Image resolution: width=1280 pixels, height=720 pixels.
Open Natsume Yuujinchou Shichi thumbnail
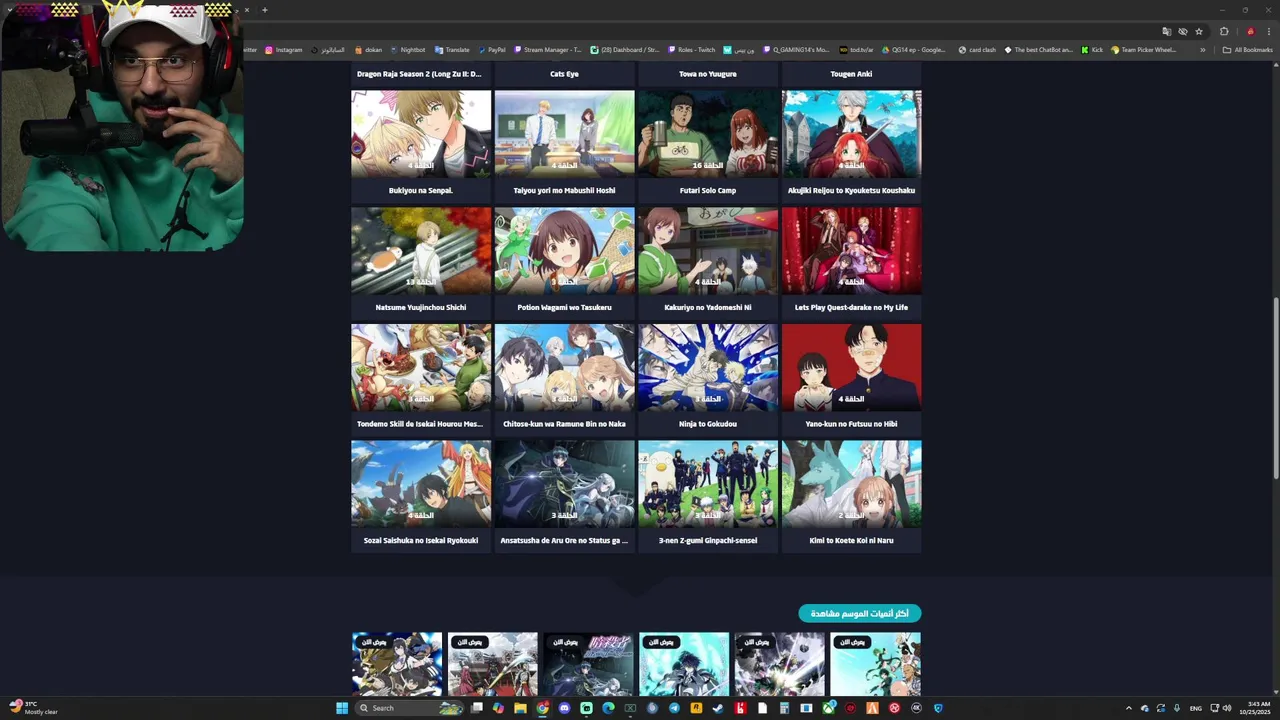(x=421, y=251)
